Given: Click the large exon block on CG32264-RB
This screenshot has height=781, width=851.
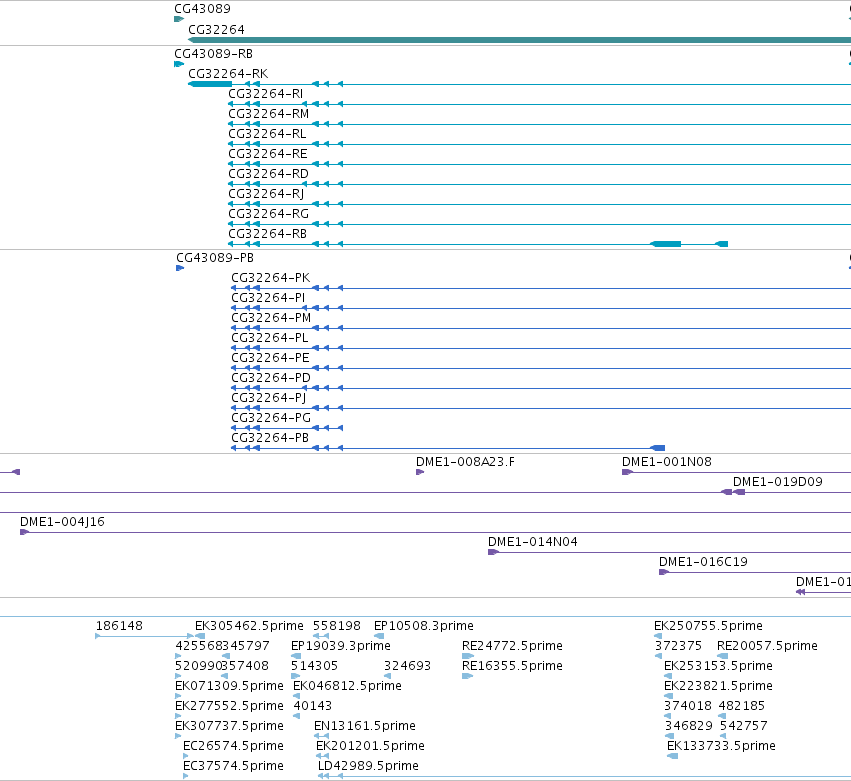Looking at the screenshot, I should click(x=666, y=244).
